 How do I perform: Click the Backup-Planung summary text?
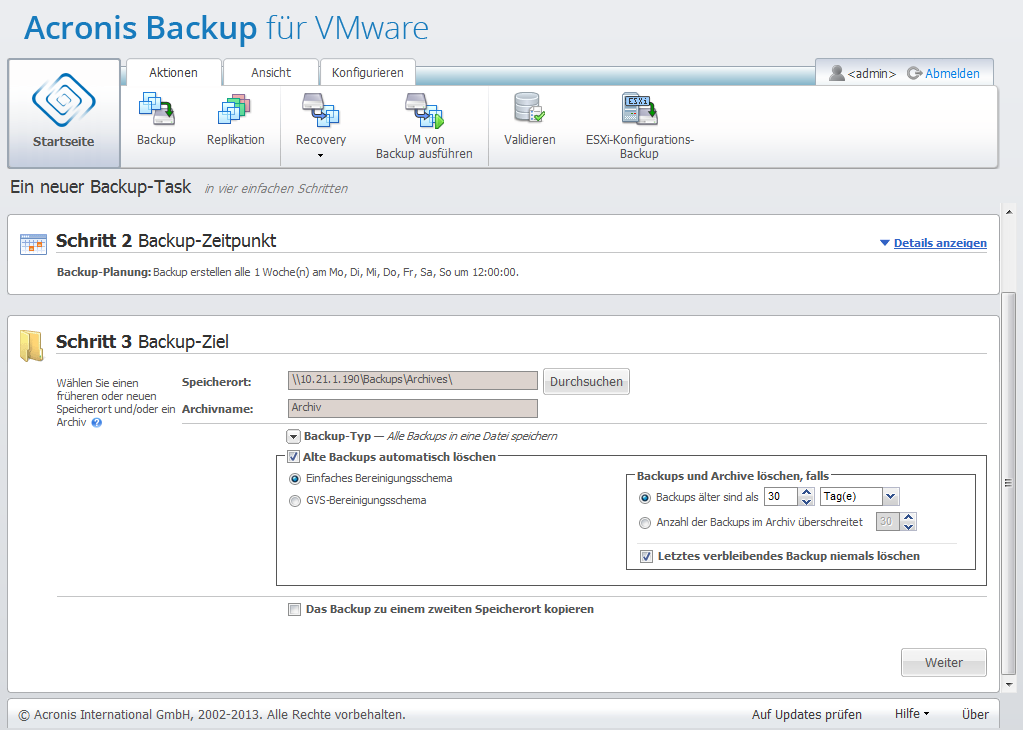pos(288,272)
